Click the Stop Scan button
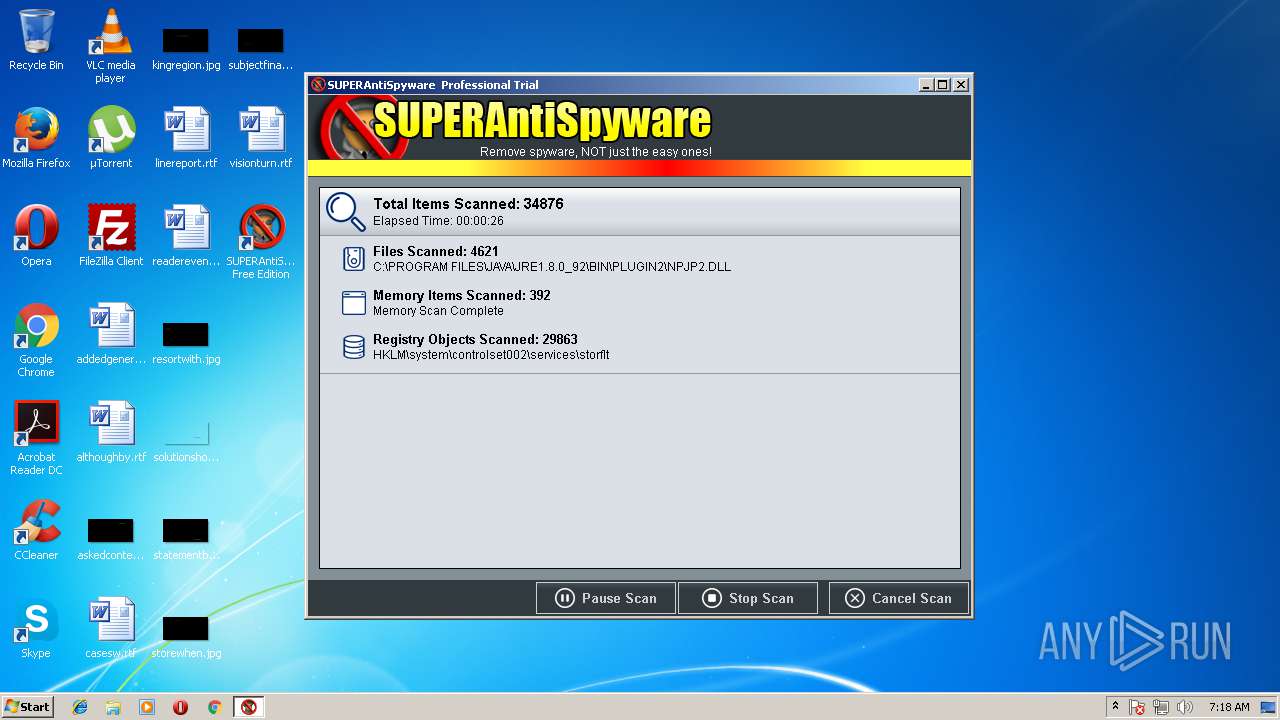This screenshot has height=720, width=1280. [747, 598]
